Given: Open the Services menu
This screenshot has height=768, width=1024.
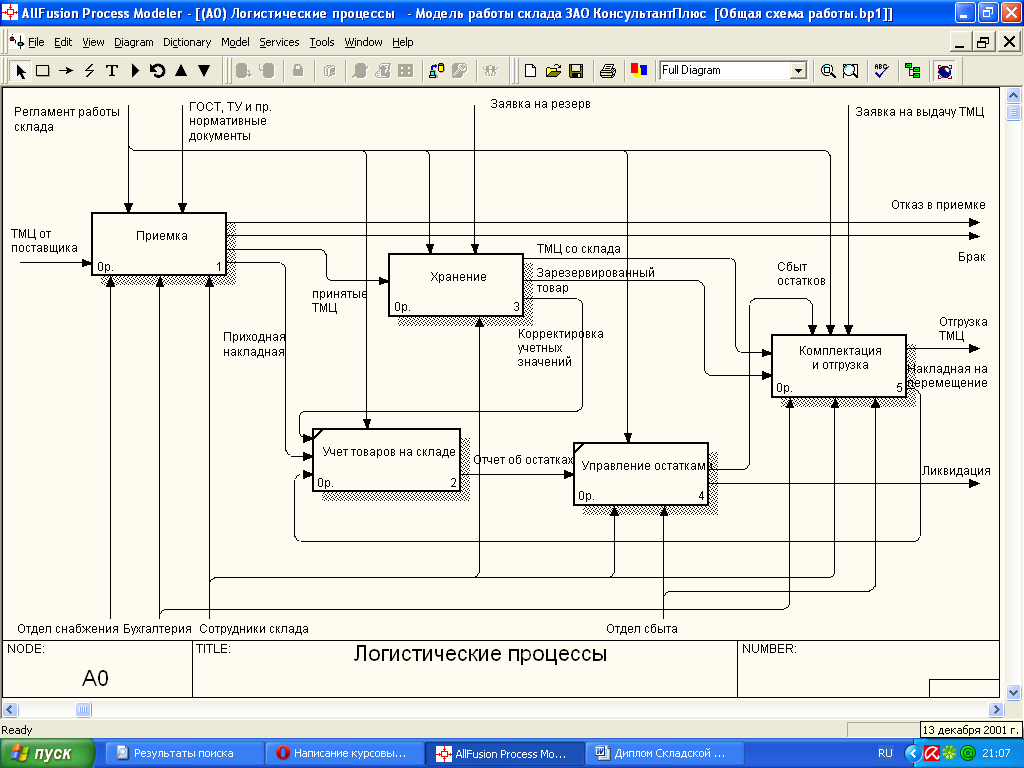Looking at the screenshot, I should (x=279, y=42).
